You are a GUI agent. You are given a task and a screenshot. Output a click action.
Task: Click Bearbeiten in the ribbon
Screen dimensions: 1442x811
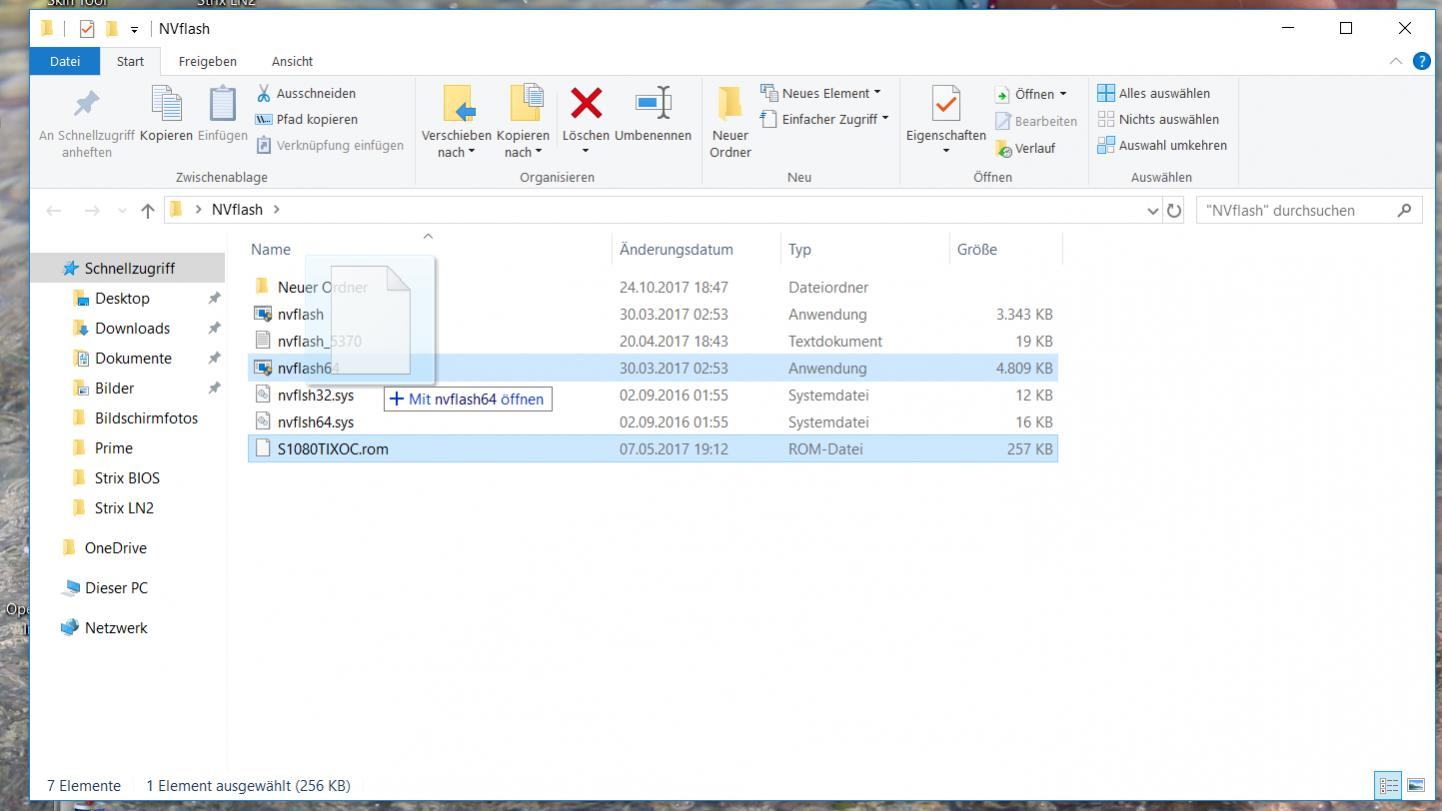click(1036, 121)
